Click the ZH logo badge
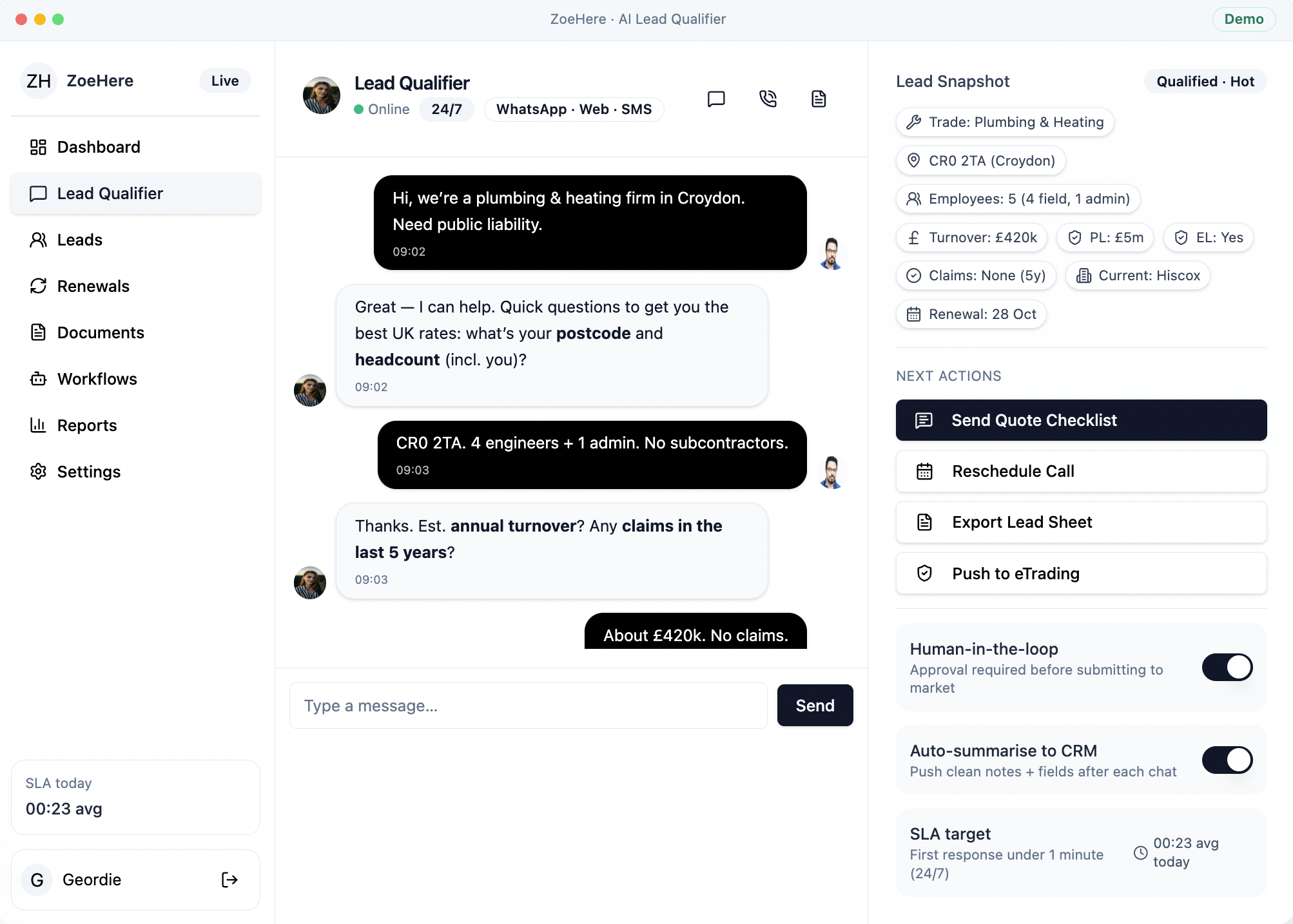The width and height of the screenshot is (1293, 924). coord(39,81)
